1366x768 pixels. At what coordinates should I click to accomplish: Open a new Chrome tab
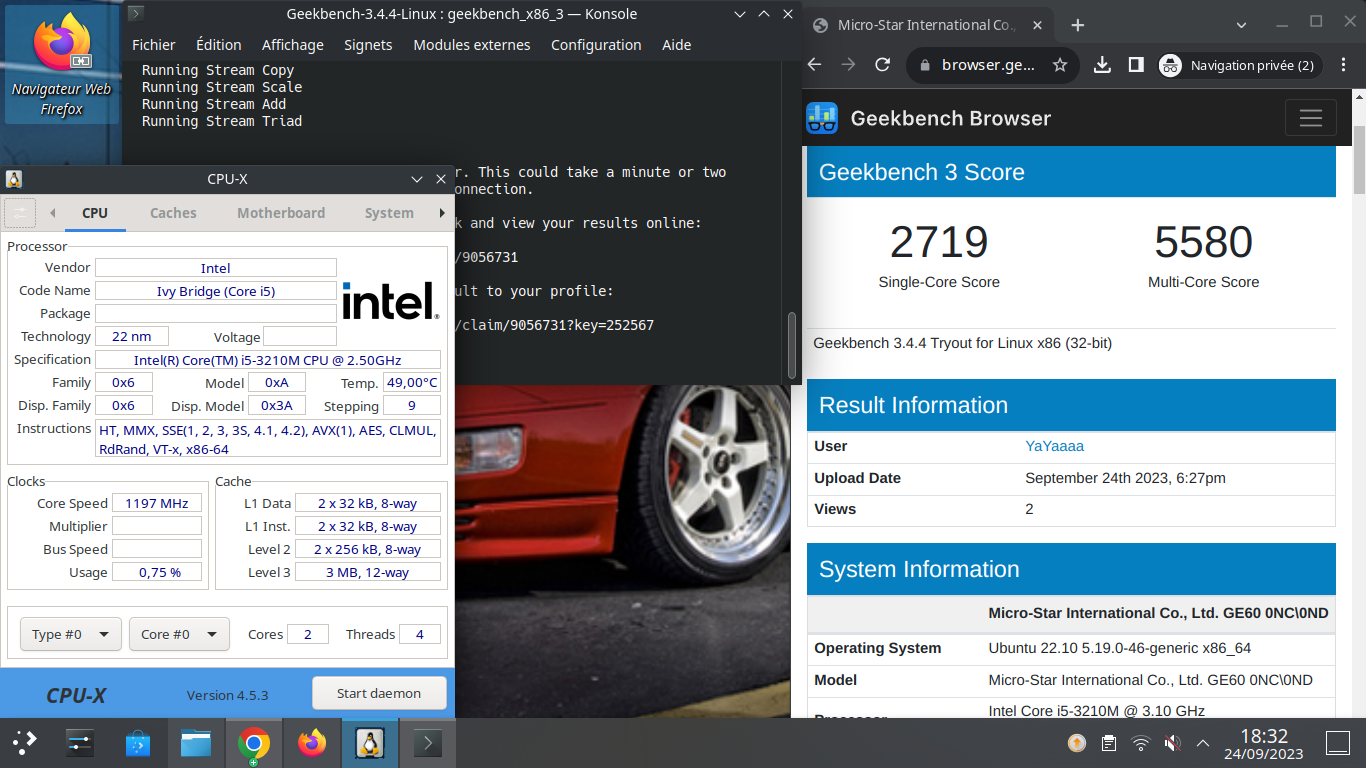pyautogui.click(x=1077, y=25)
